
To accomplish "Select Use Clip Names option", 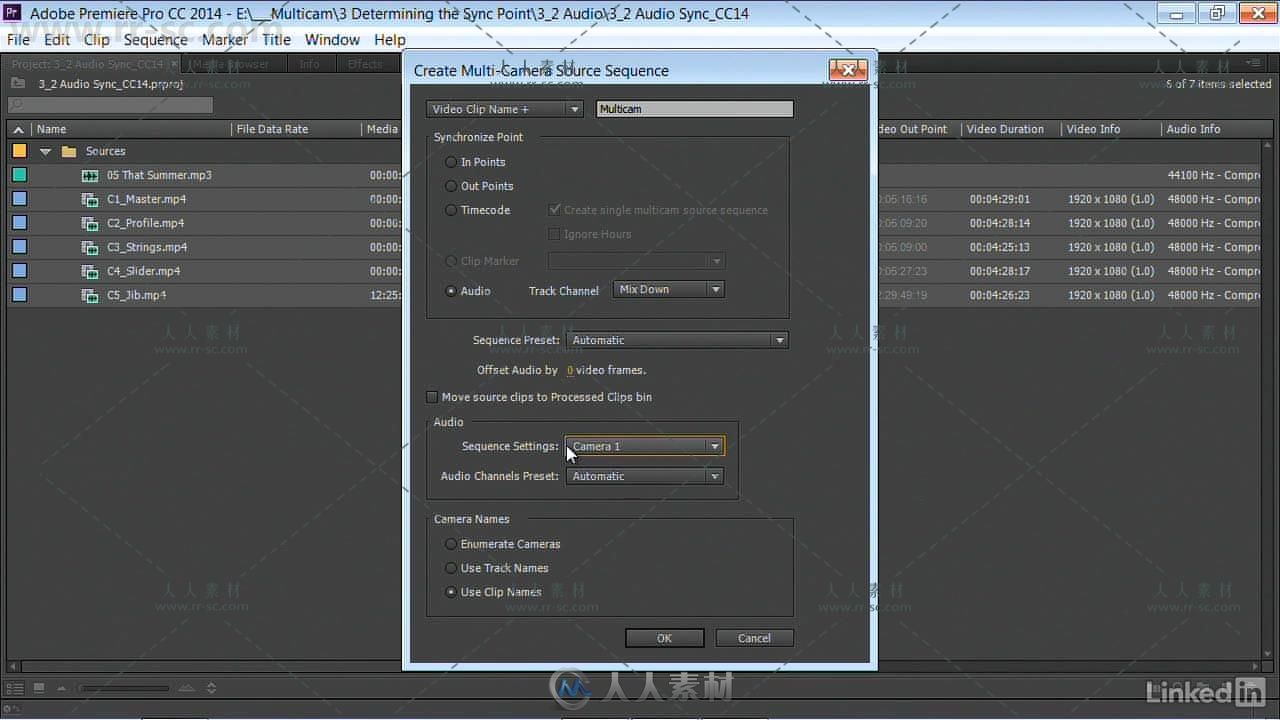I will point(452,592).
